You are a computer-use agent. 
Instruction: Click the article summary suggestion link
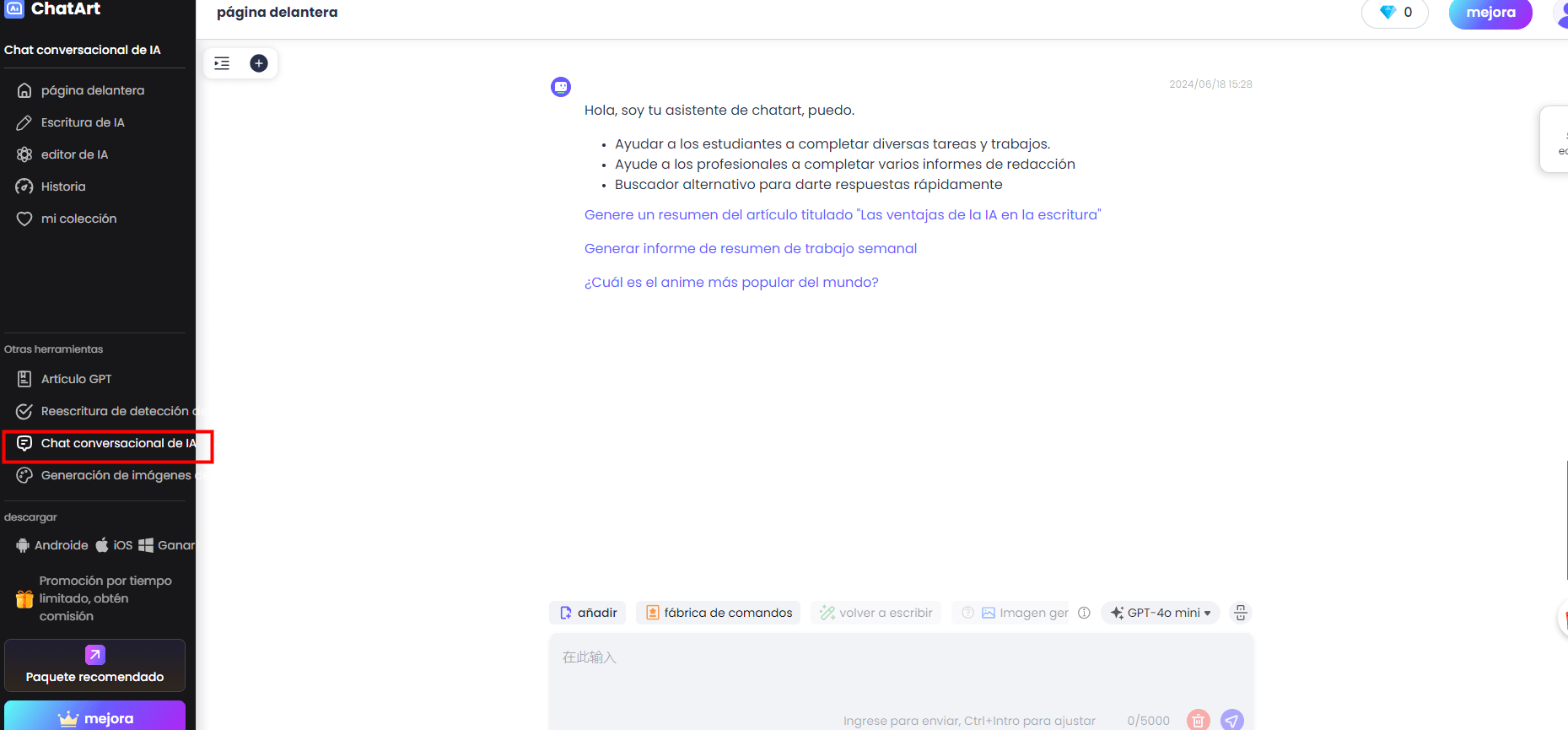(843, 214)
